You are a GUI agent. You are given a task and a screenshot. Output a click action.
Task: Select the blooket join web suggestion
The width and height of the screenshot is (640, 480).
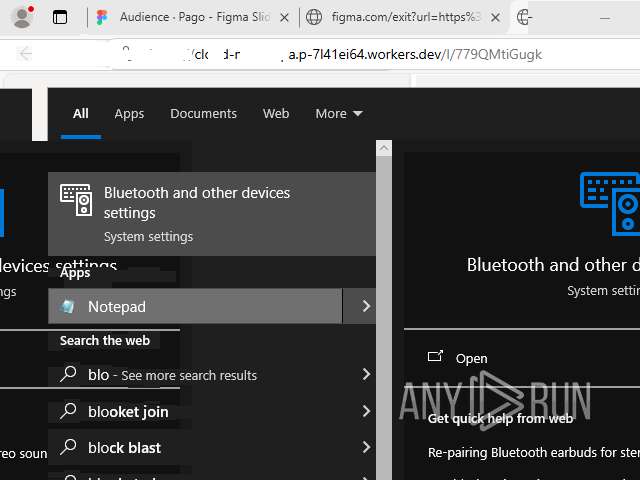(128, 412)
